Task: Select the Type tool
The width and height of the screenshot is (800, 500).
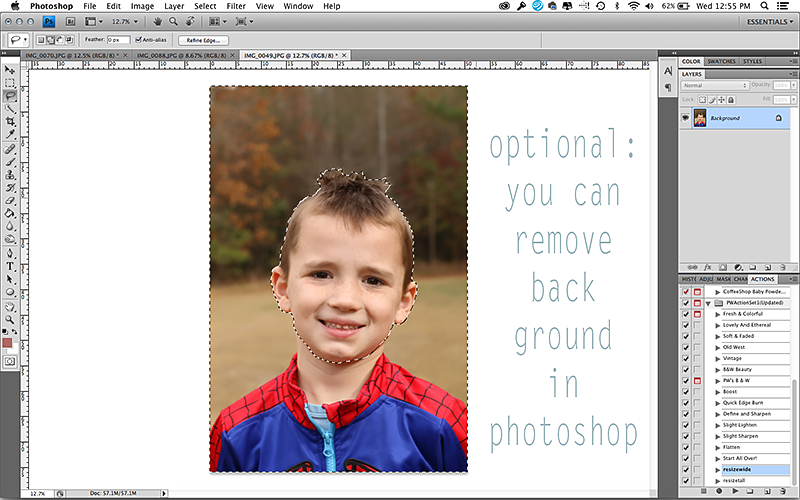Action: (10, 266)
